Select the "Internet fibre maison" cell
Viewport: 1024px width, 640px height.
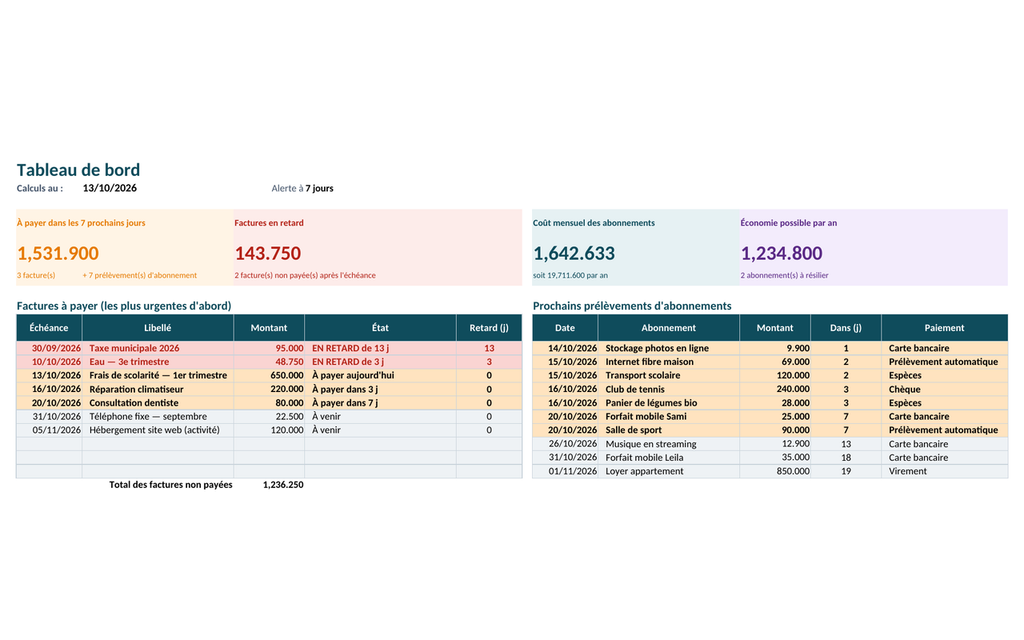point(669,362)
